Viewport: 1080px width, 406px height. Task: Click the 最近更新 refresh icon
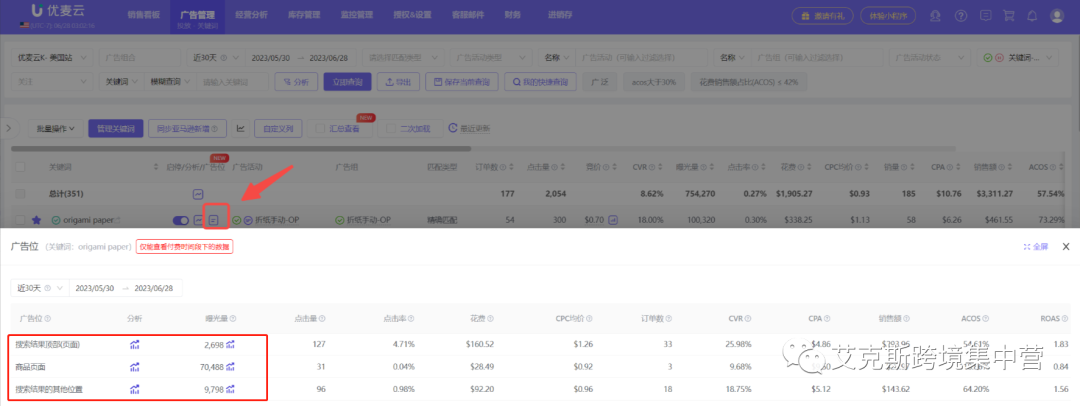pos(453,128)
